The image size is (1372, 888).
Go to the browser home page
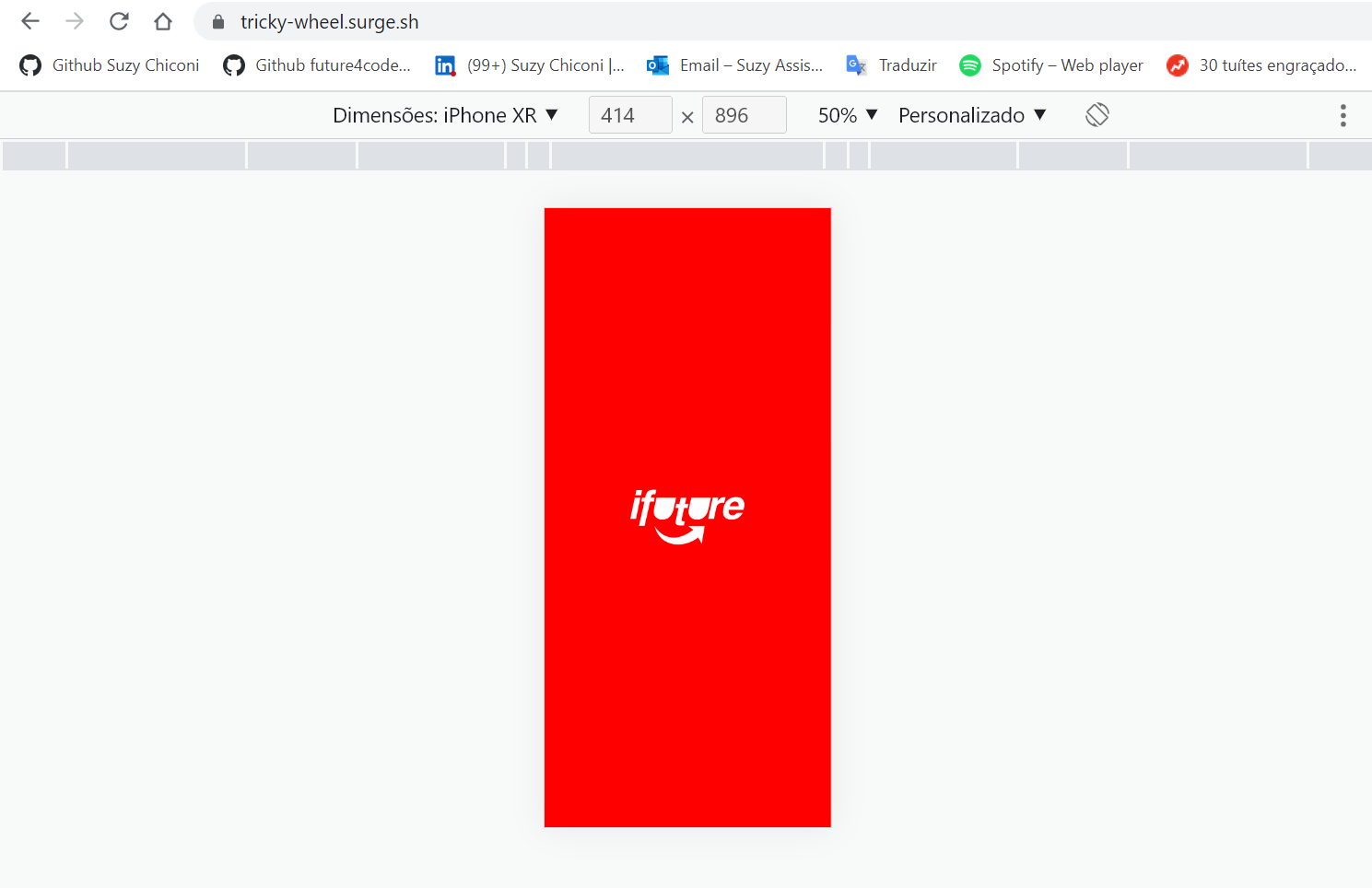163,21
